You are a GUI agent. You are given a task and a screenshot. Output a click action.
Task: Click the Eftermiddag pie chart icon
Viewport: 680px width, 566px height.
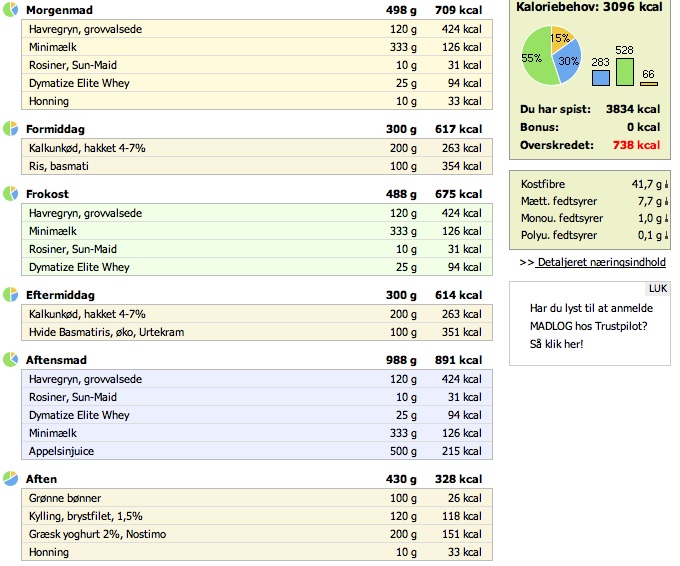(x=10, y=294)
